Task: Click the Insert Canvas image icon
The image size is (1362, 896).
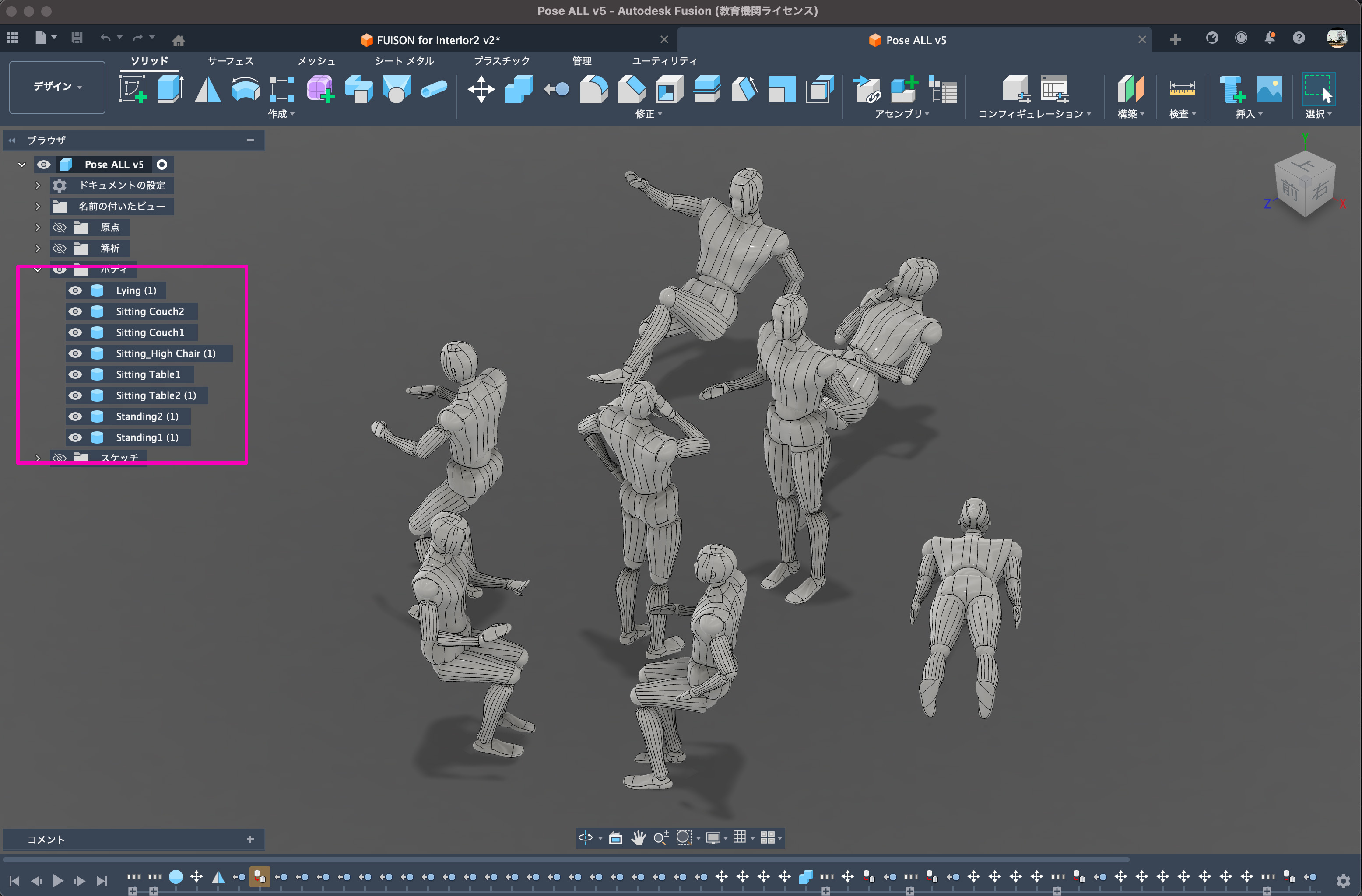Action: point(1269,89)
